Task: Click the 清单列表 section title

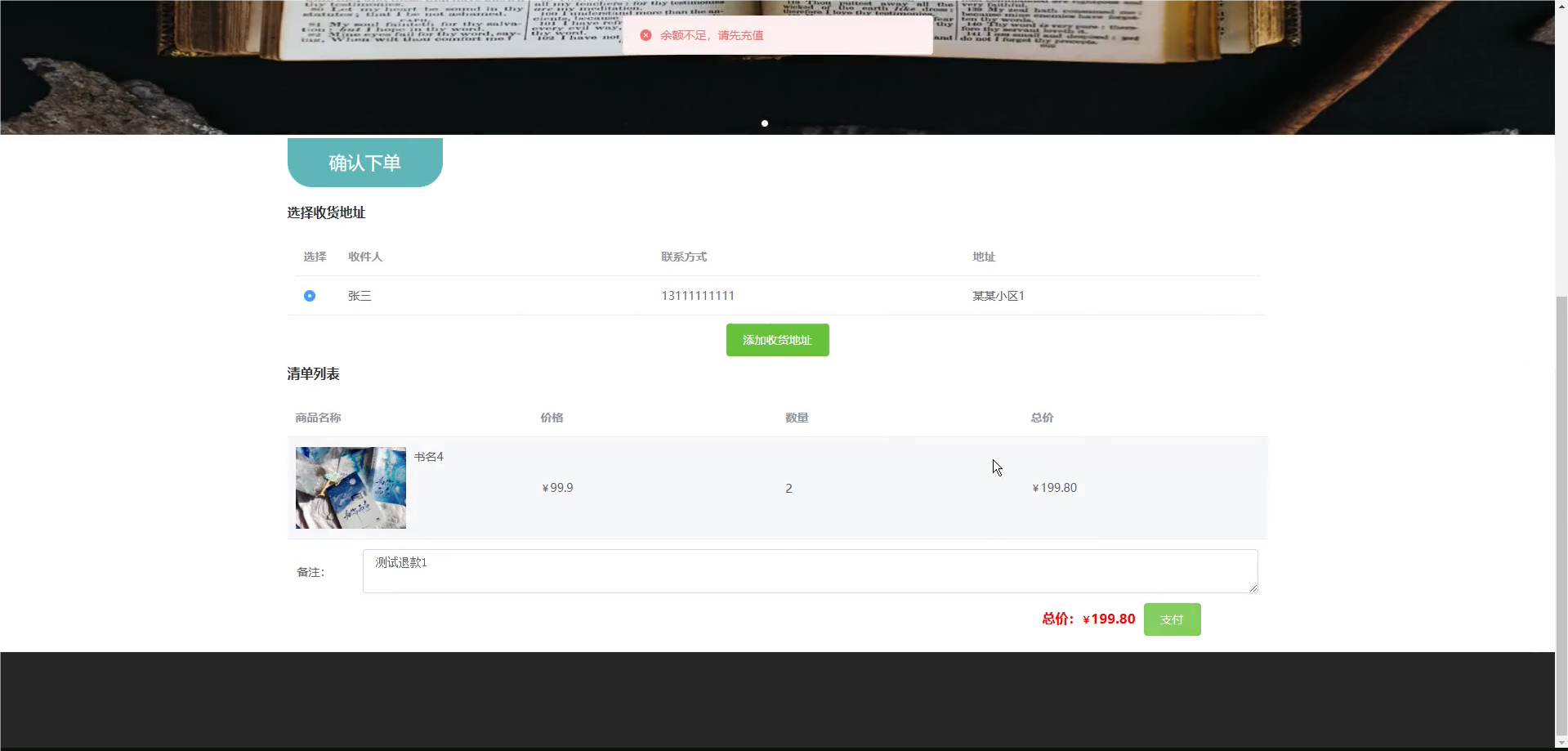Action: coord(313,373)
